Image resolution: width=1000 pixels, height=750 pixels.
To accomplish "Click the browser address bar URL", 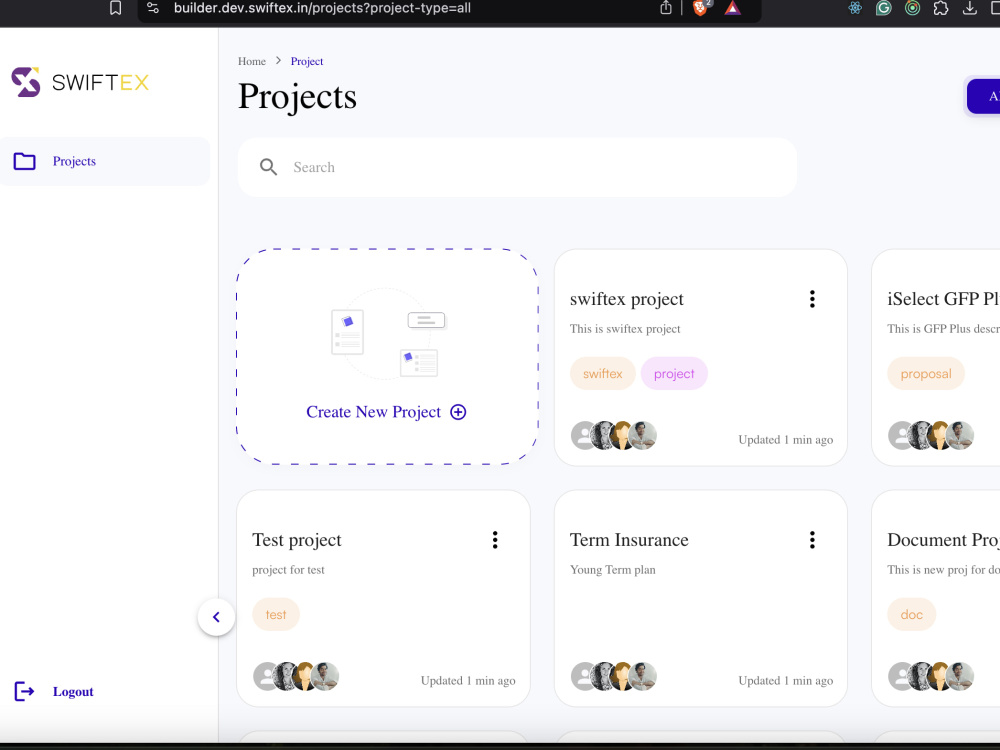I will pos(322,8).
